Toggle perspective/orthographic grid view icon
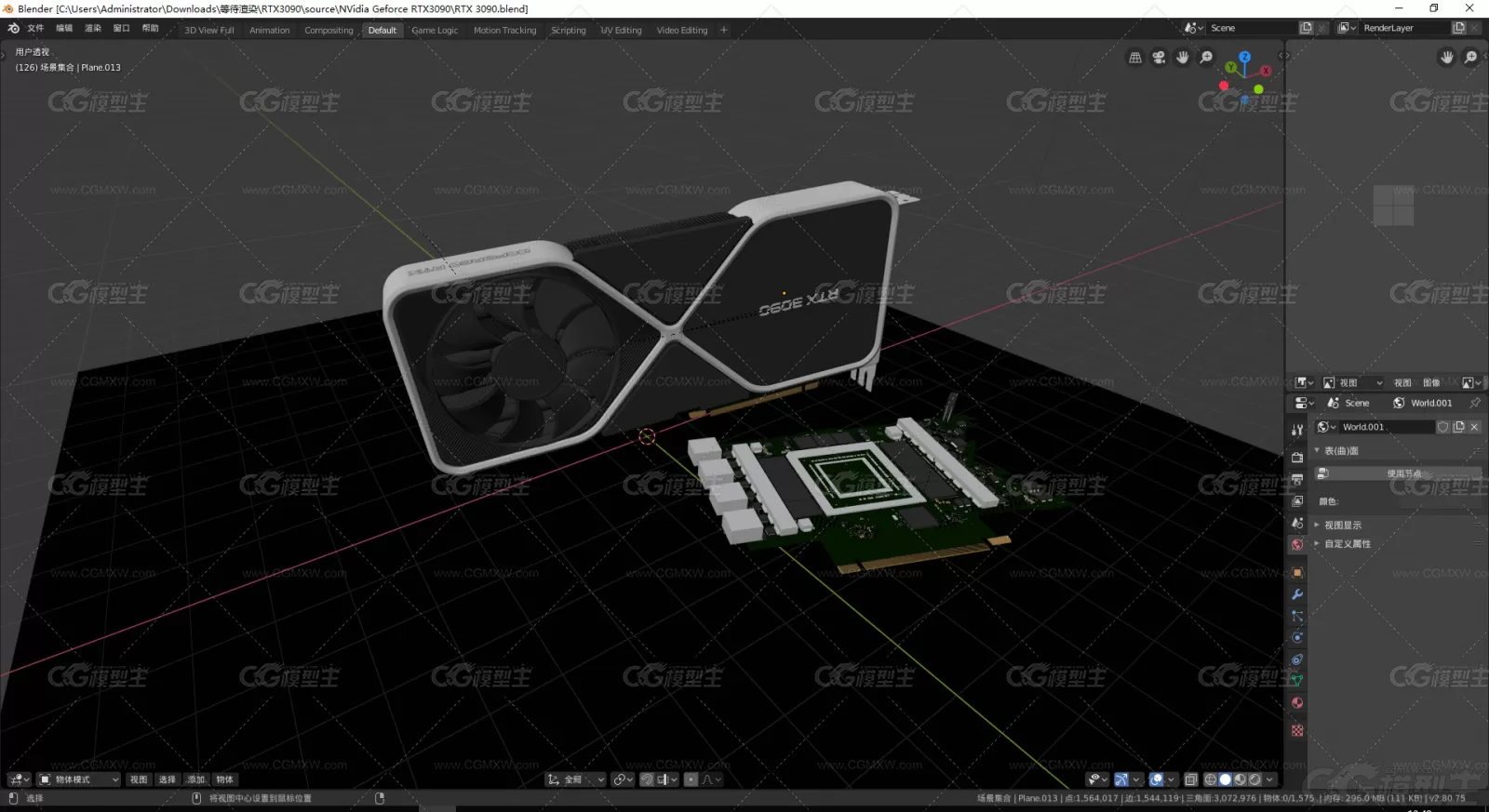 pos(1135,58)
